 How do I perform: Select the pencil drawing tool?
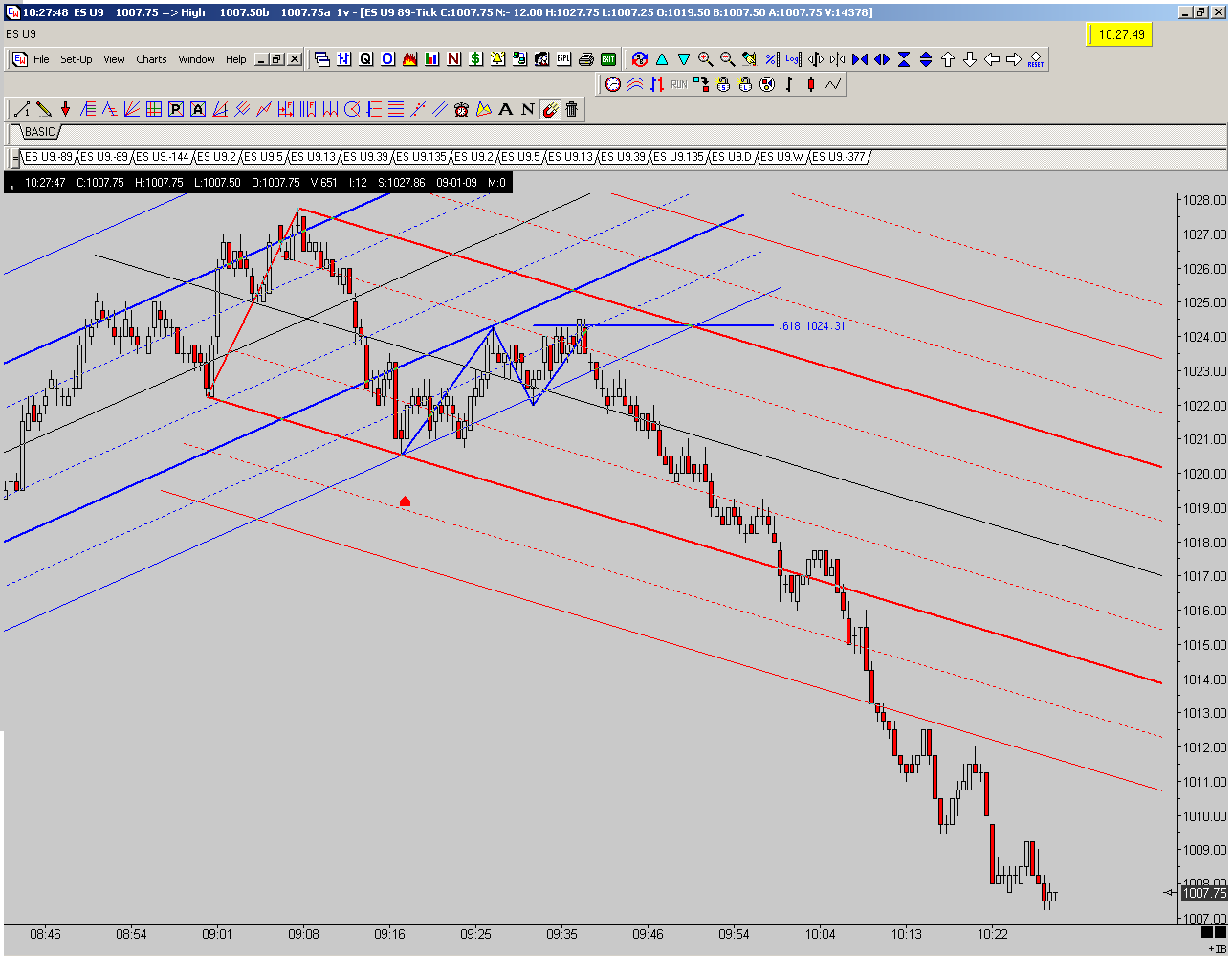43,109
